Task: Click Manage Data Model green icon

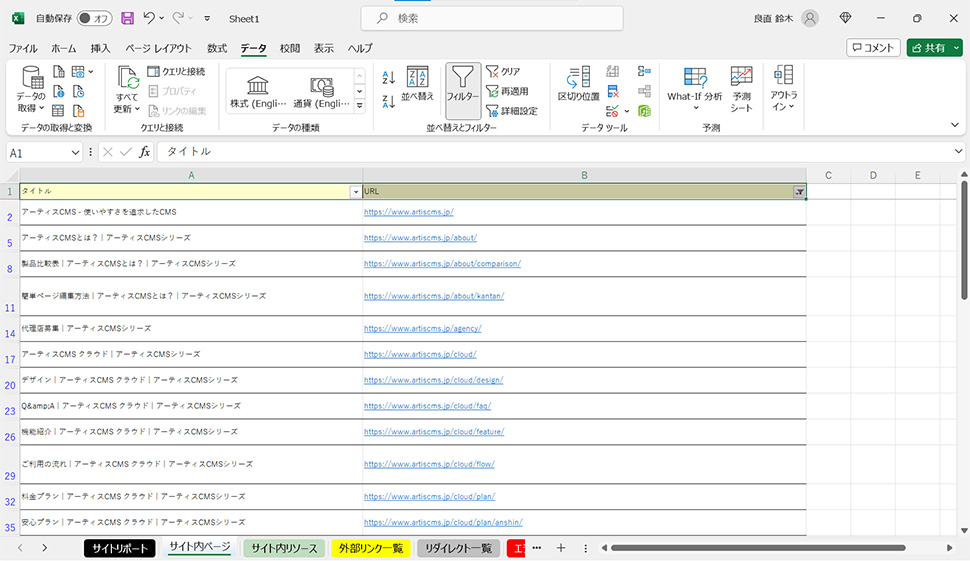Action: click(645, 111)
